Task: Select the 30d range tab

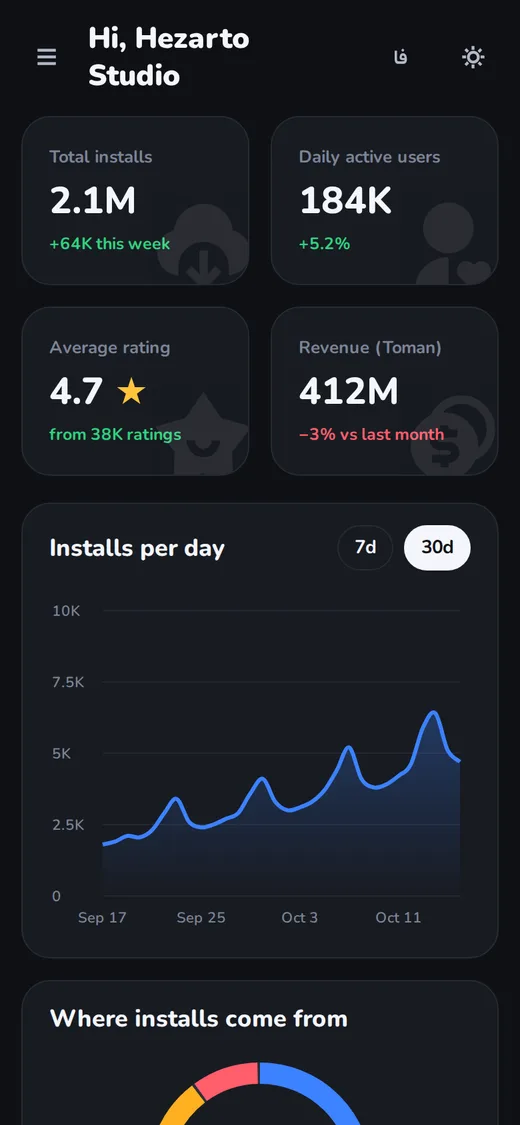Action: [x=438, y=547]
